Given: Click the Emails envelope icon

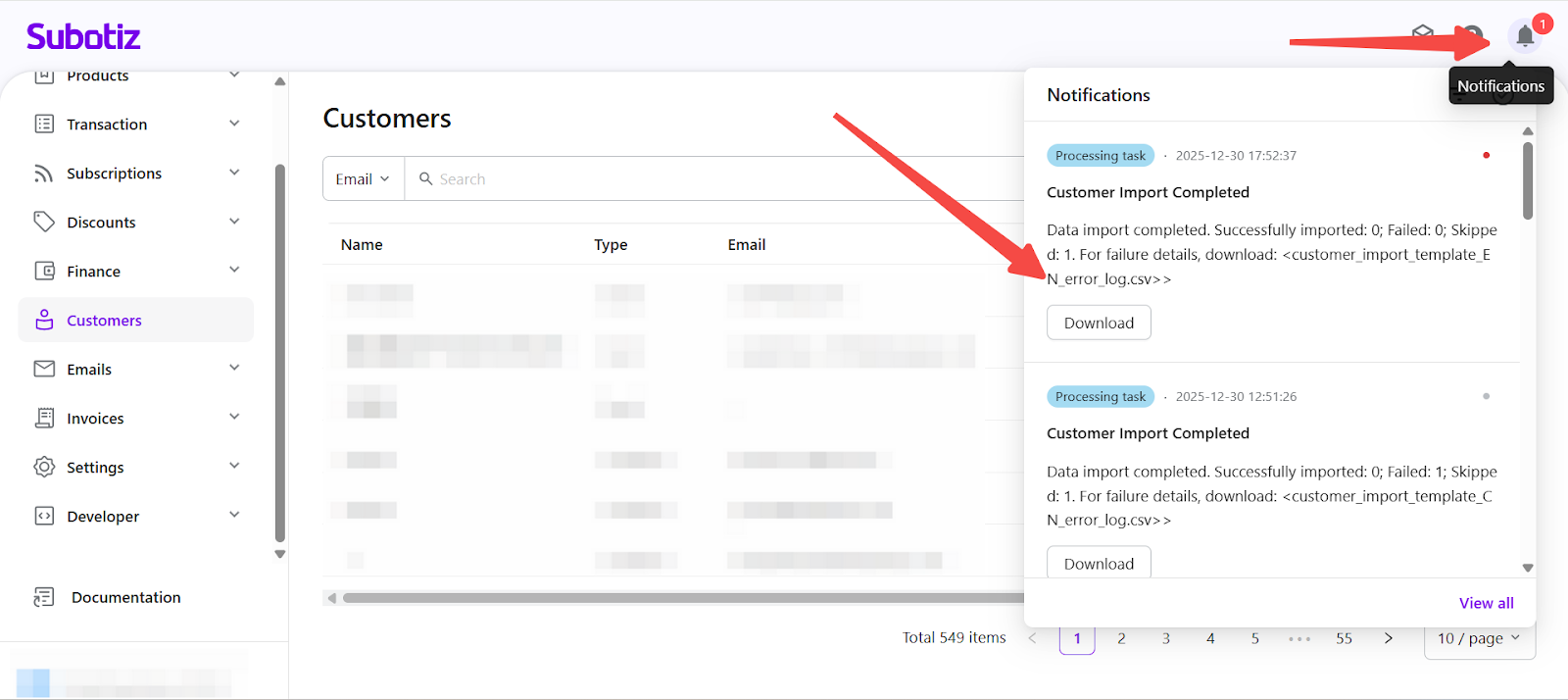Looking at the screenshot, I should click(x=44, y=369).
